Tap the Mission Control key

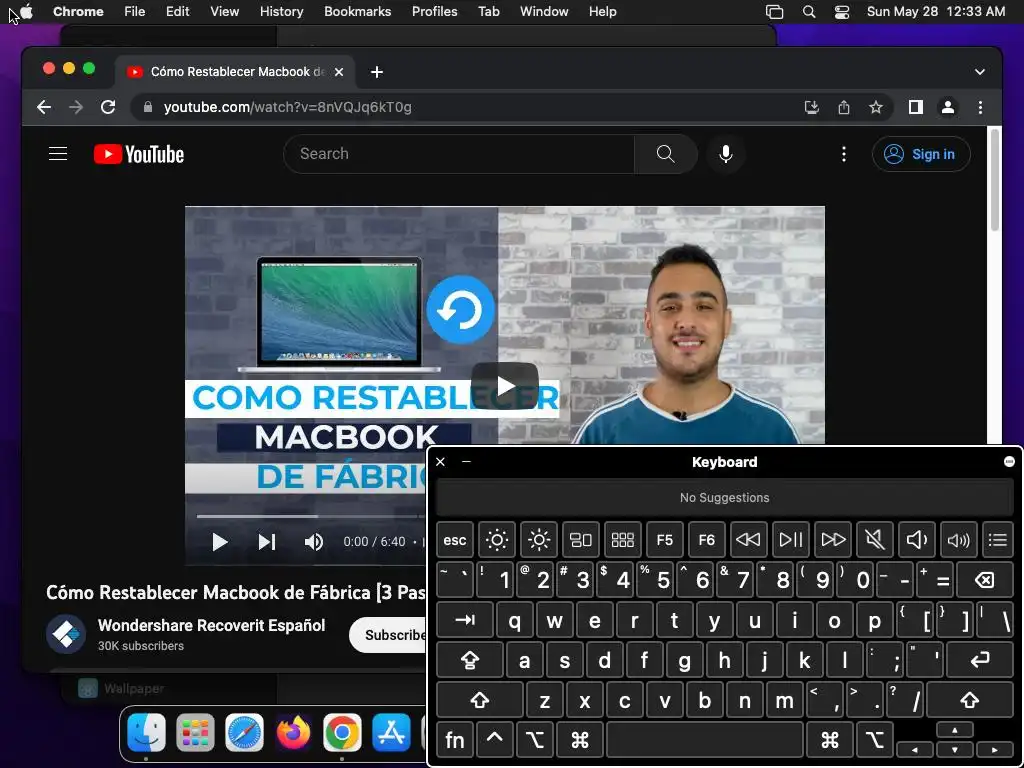[581, 540]
